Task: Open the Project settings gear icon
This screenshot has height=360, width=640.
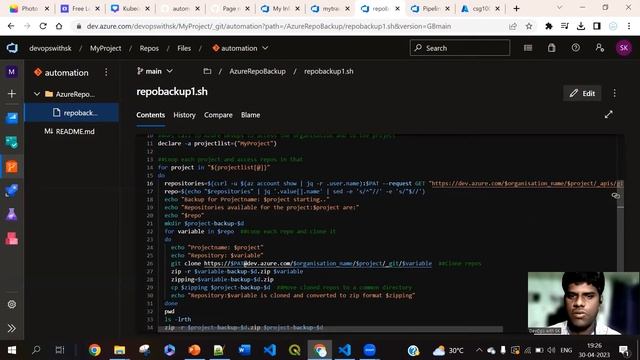Action: click(x=11, y=304)
